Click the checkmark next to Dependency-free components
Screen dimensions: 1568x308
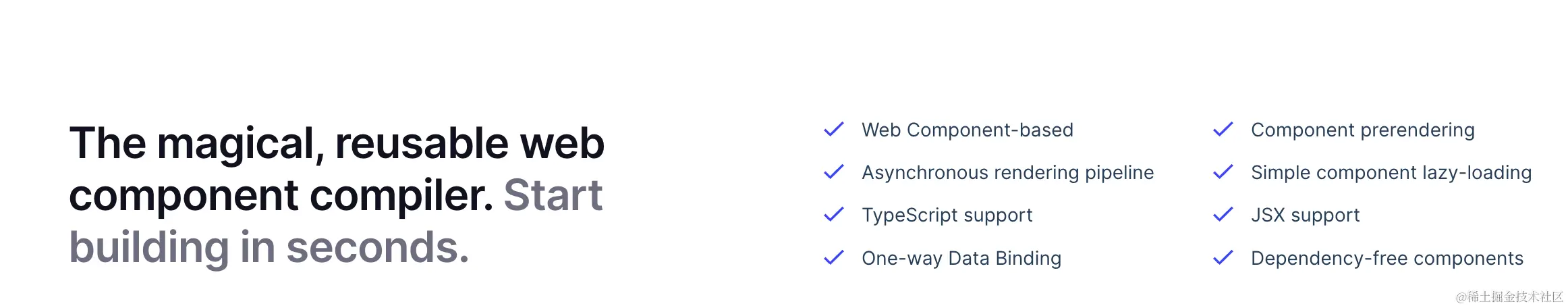tap(1223, 257)
